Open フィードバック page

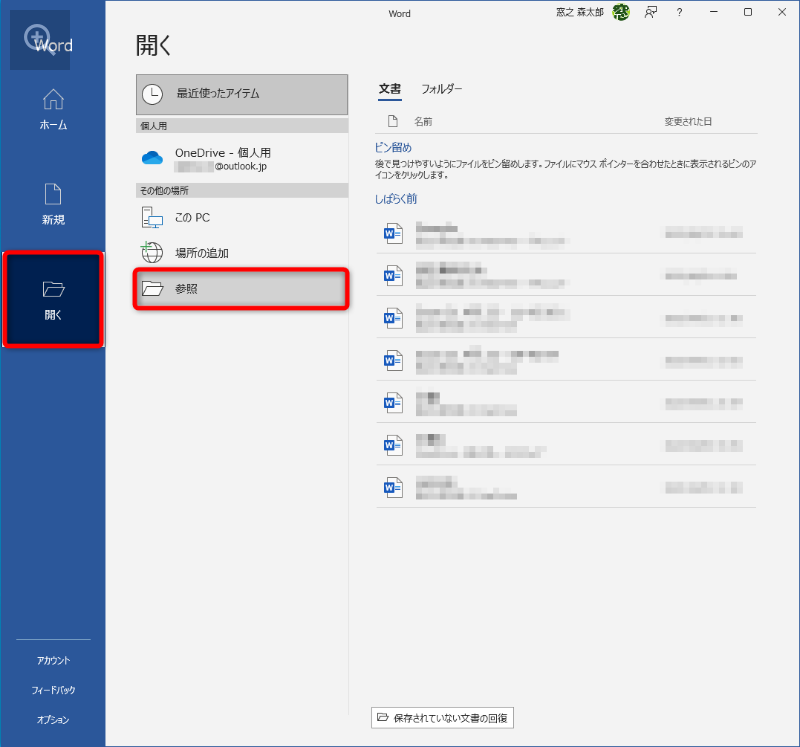53,690
